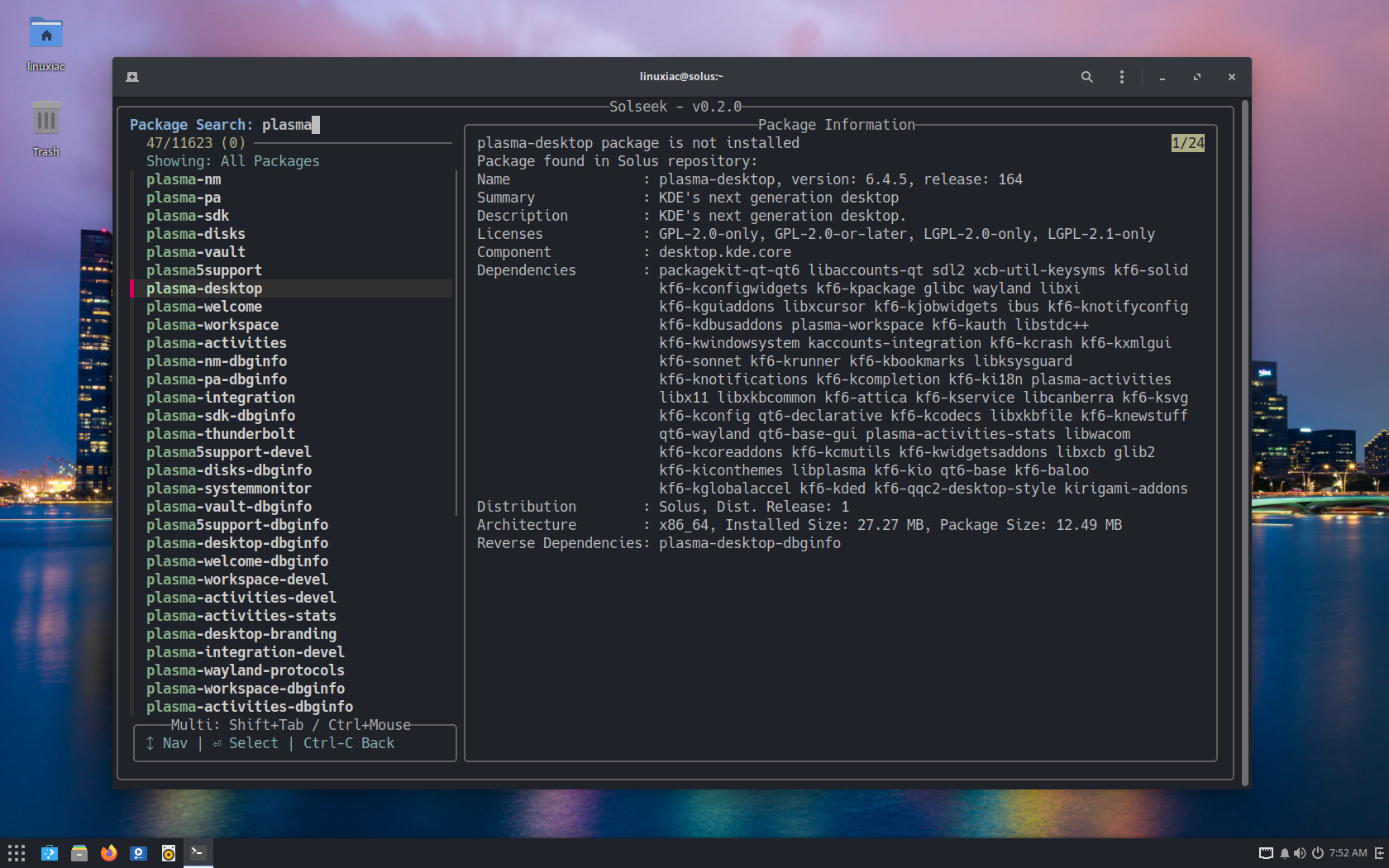
Task: Open the wired network tray icon
Action: click(1266, 853)
